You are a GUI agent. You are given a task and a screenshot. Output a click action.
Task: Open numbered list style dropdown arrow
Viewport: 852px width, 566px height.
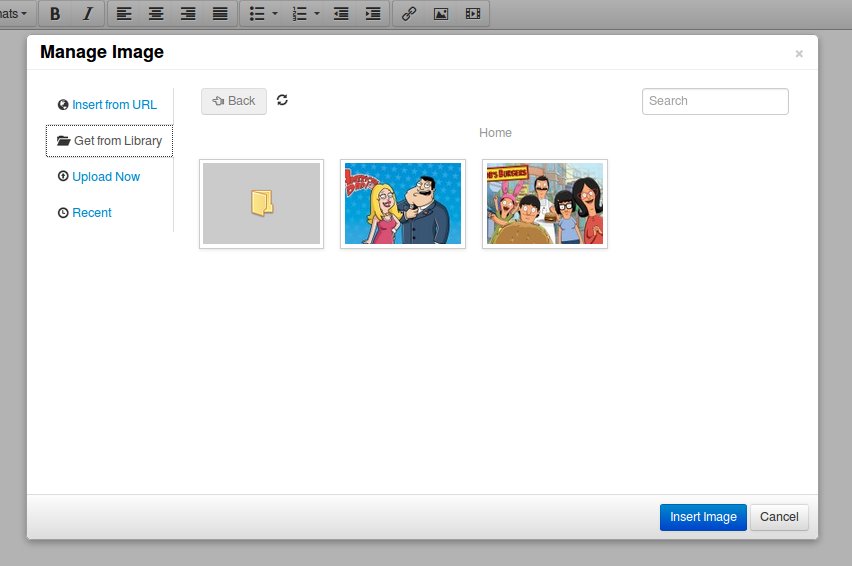tap(317, 14)
